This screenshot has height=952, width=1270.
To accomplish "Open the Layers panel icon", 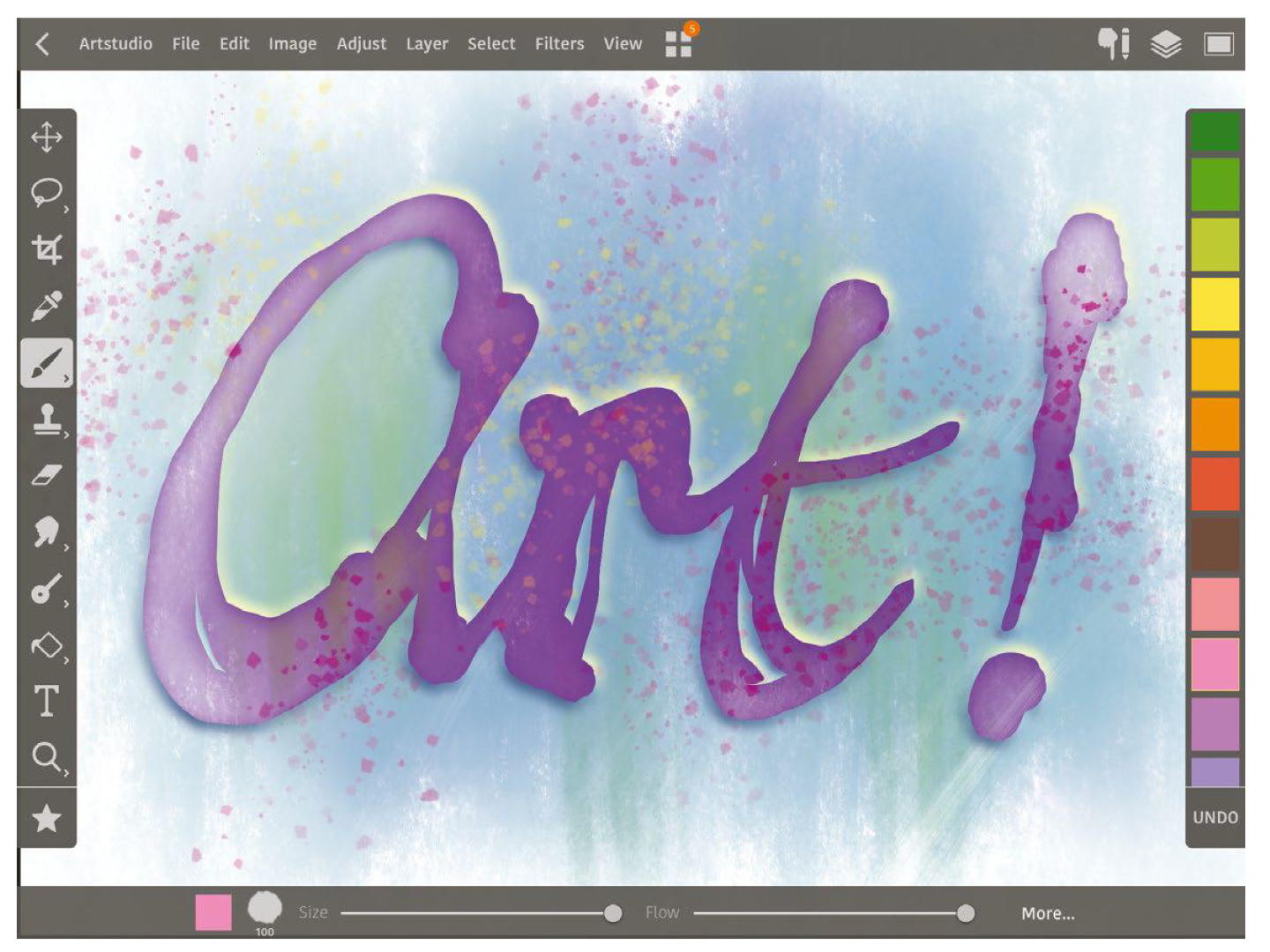I will [1166, 43].
